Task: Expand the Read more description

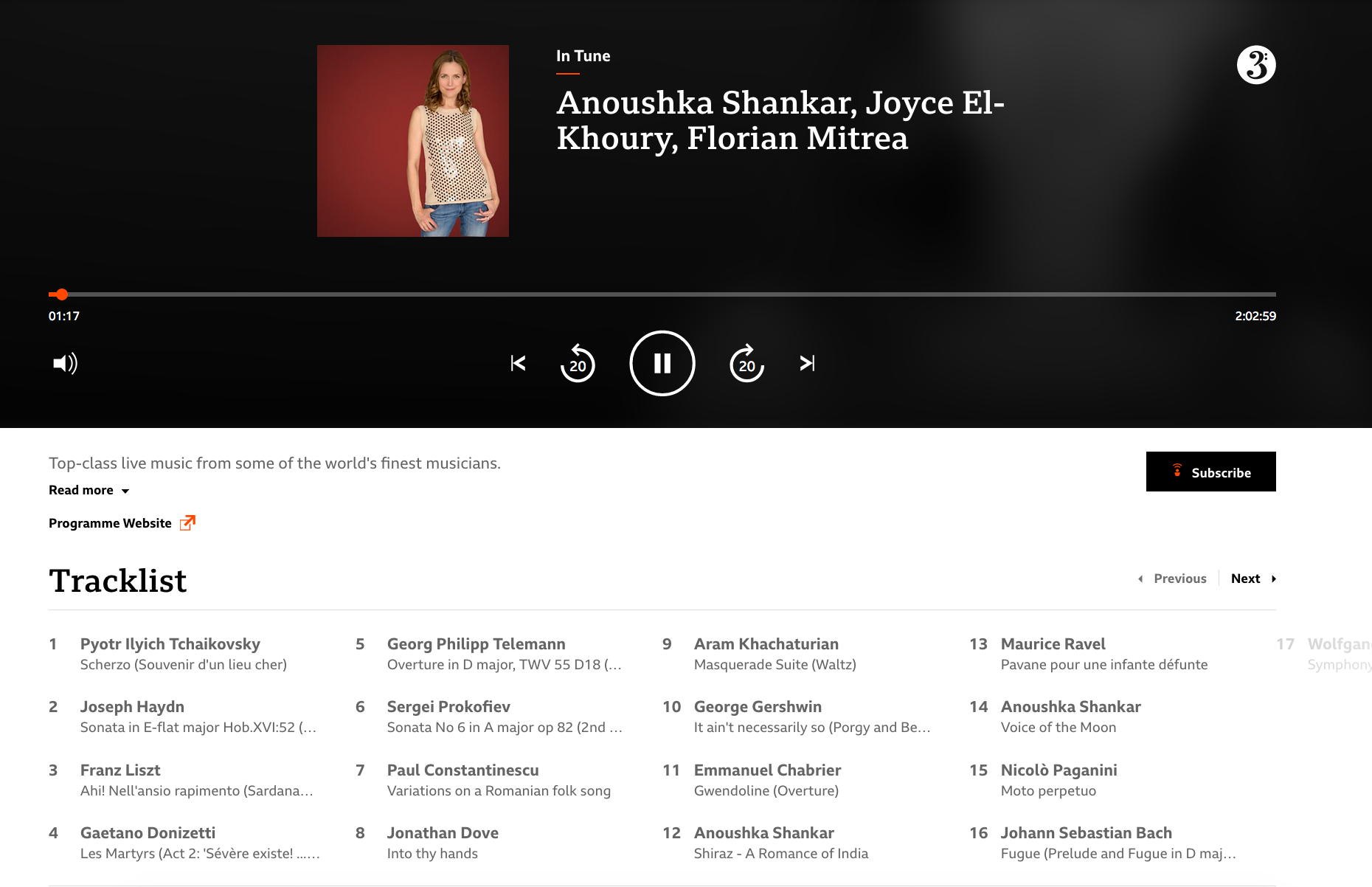Action: point(89,491)
